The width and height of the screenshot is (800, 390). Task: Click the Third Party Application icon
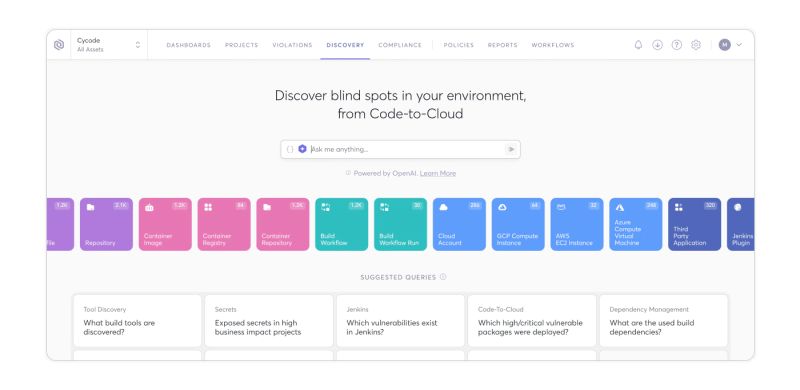pos(679,207)
